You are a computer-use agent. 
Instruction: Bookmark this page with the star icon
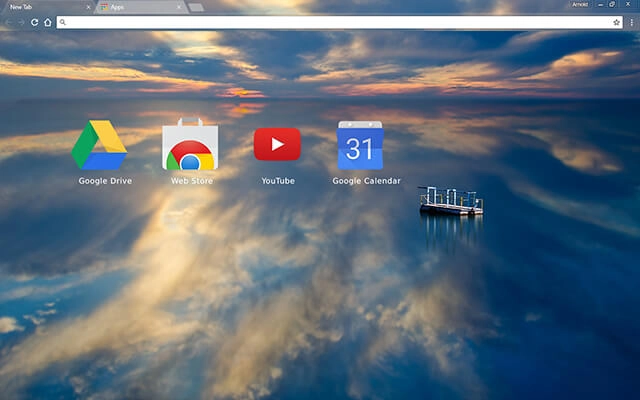616,22
